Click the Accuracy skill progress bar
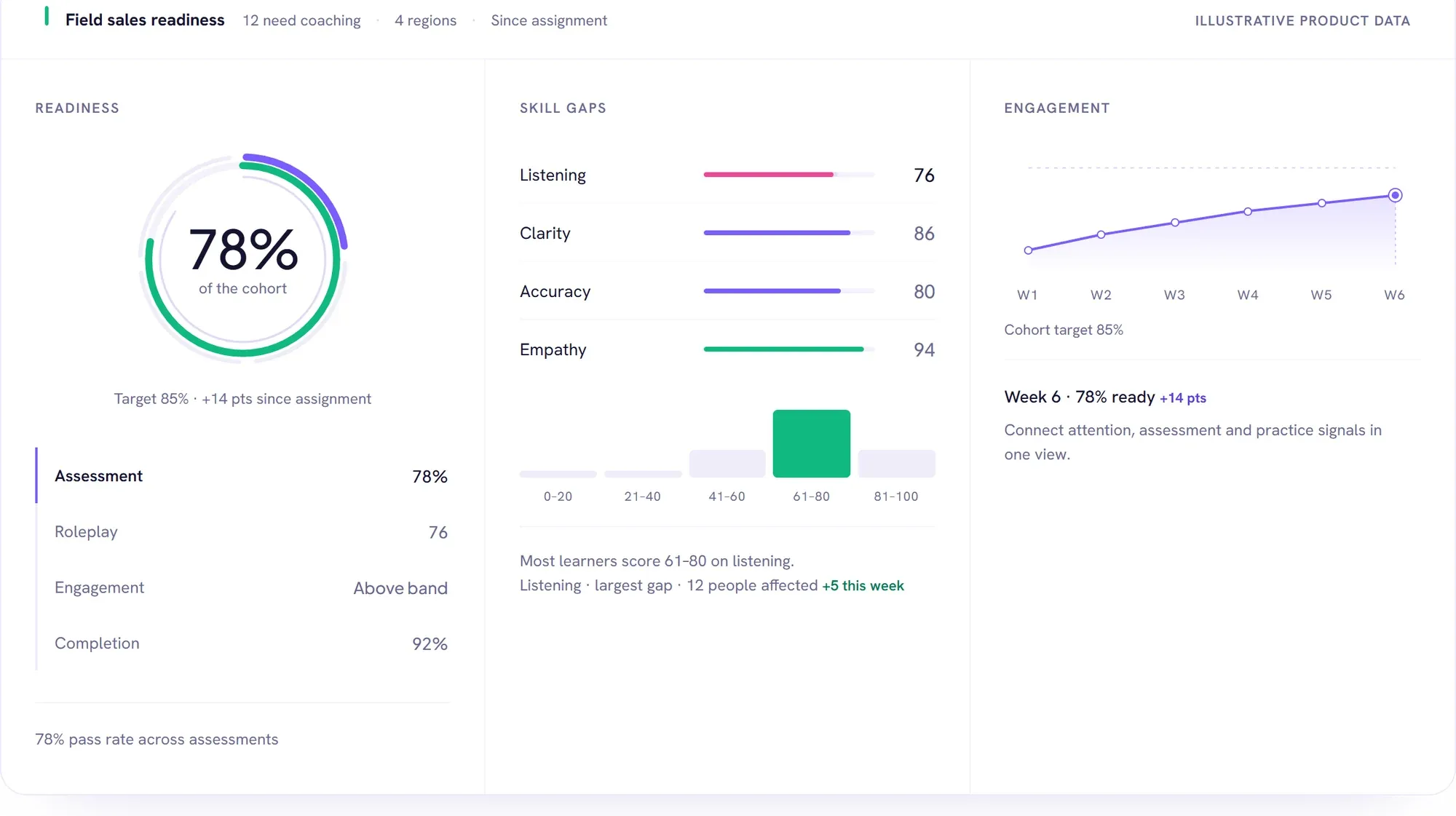This screenshot has height=816, width=1456. 788,291
